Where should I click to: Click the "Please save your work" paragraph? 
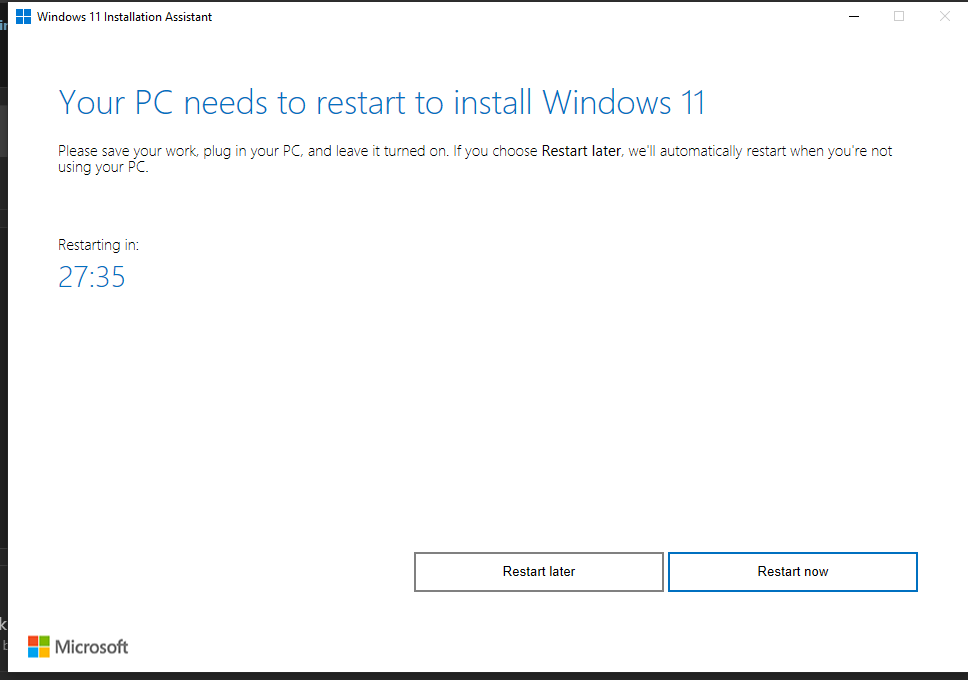point(475,159)
